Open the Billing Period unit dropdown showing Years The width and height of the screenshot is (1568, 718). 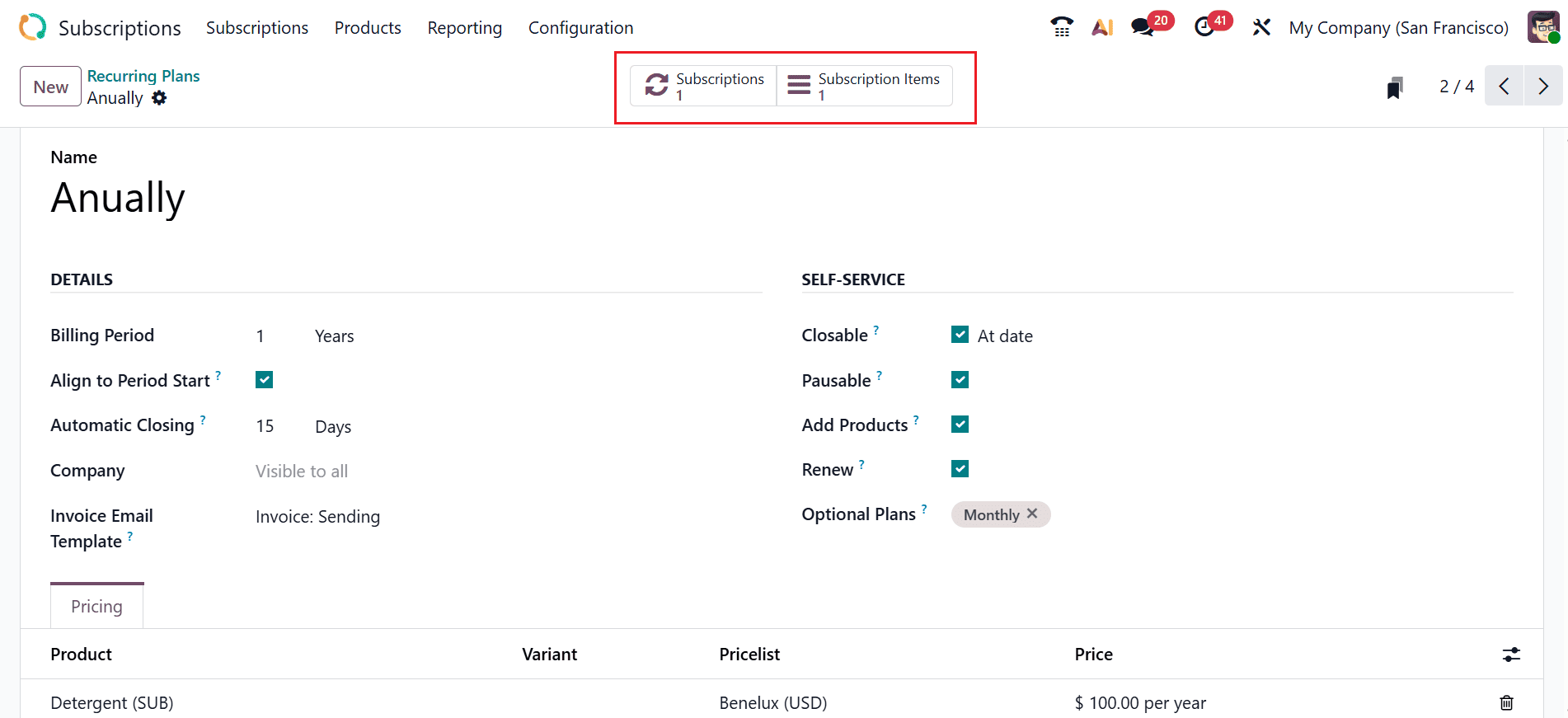click(335, 336)
